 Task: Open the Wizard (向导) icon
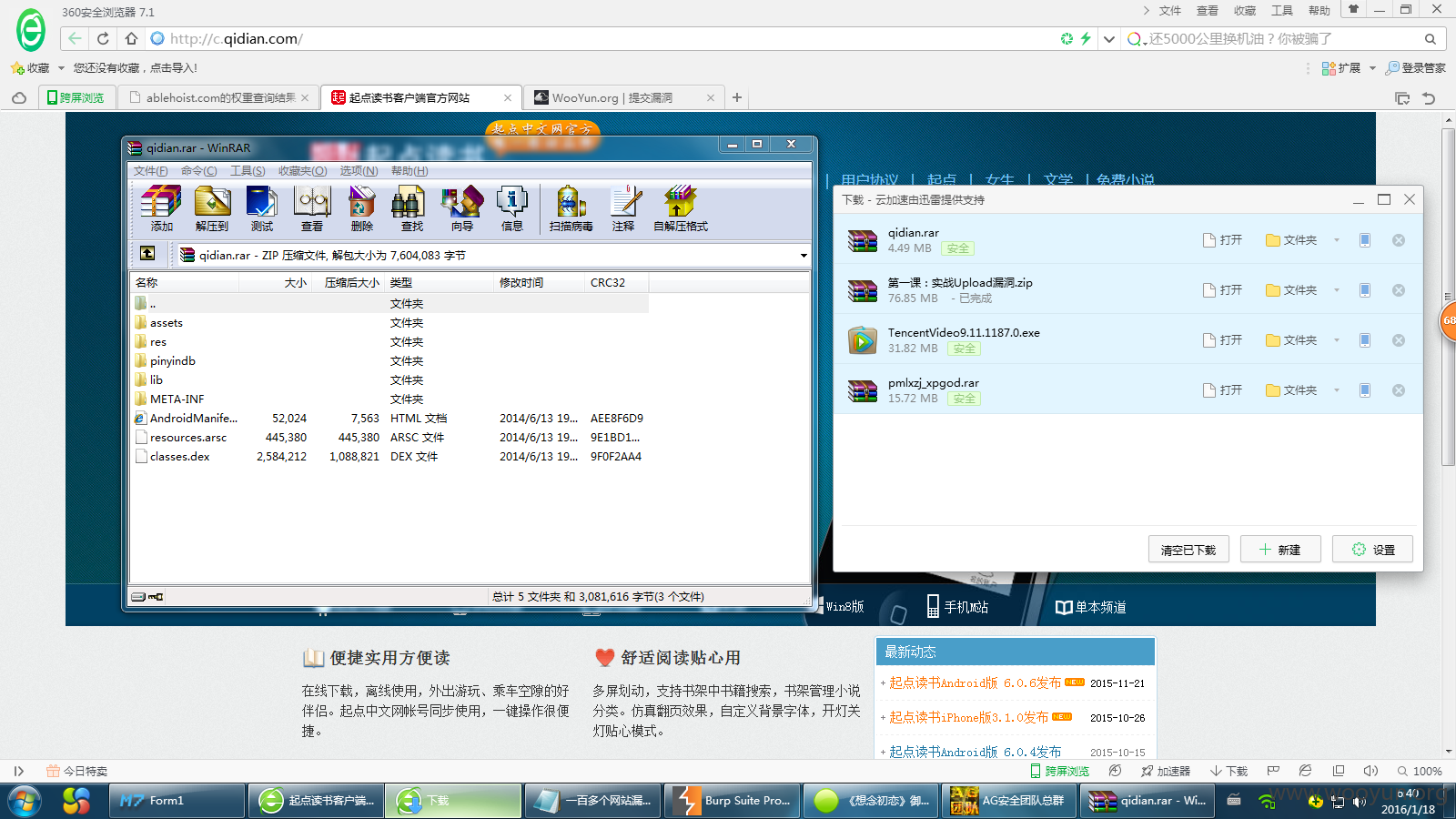[x=462, y=208]
